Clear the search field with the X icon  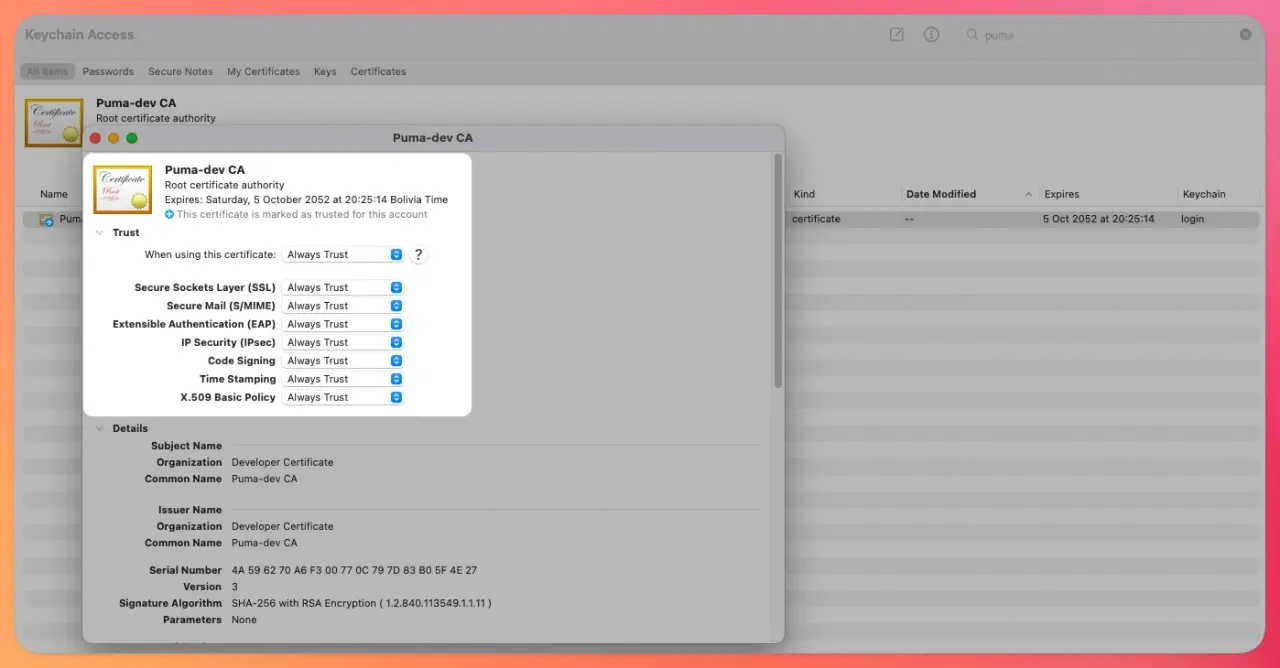(1245, 34)
